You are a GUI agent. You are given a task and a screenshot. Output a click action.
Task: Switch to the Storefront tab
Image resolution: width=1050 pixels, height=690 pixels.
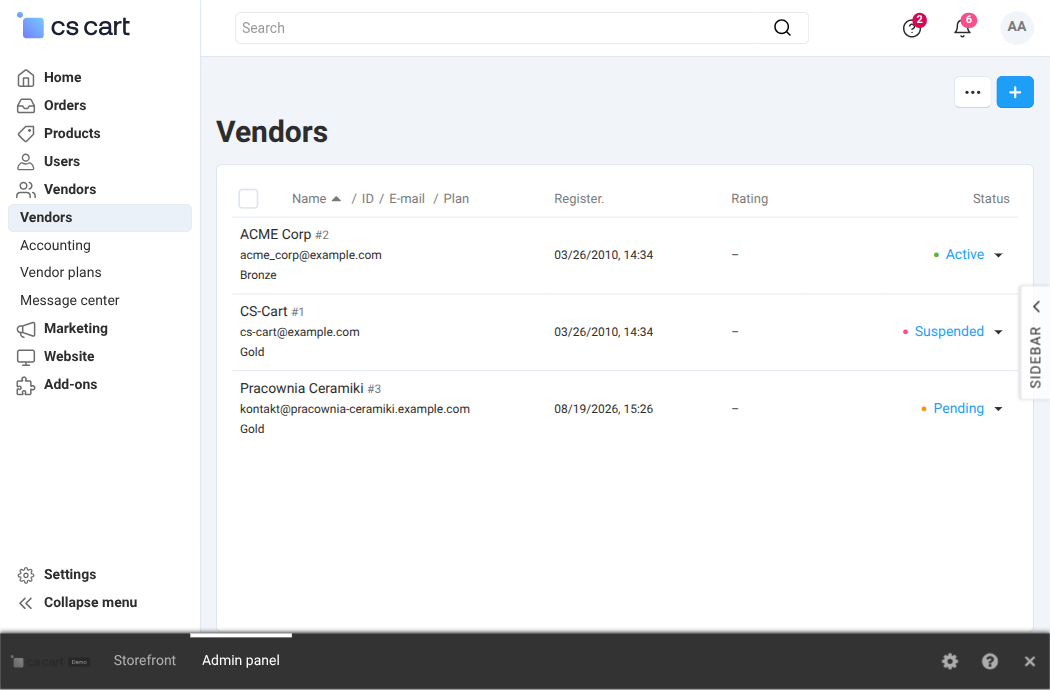[145, 661]
